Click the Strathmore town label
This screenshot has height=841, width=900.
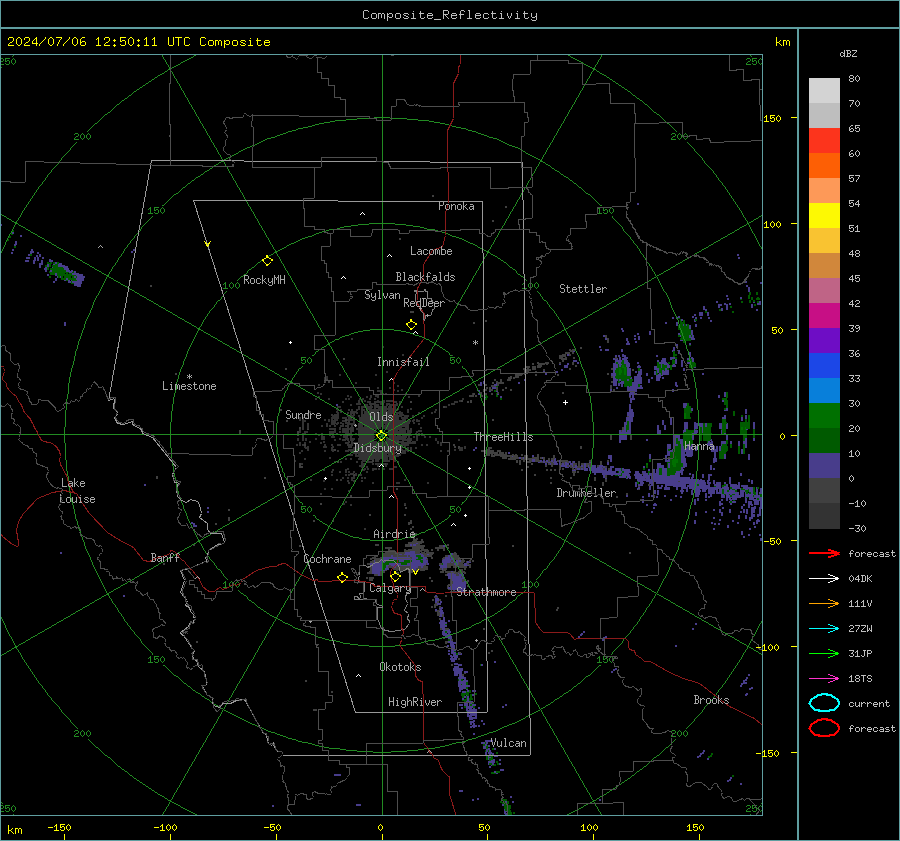click(x=486, y=592)
